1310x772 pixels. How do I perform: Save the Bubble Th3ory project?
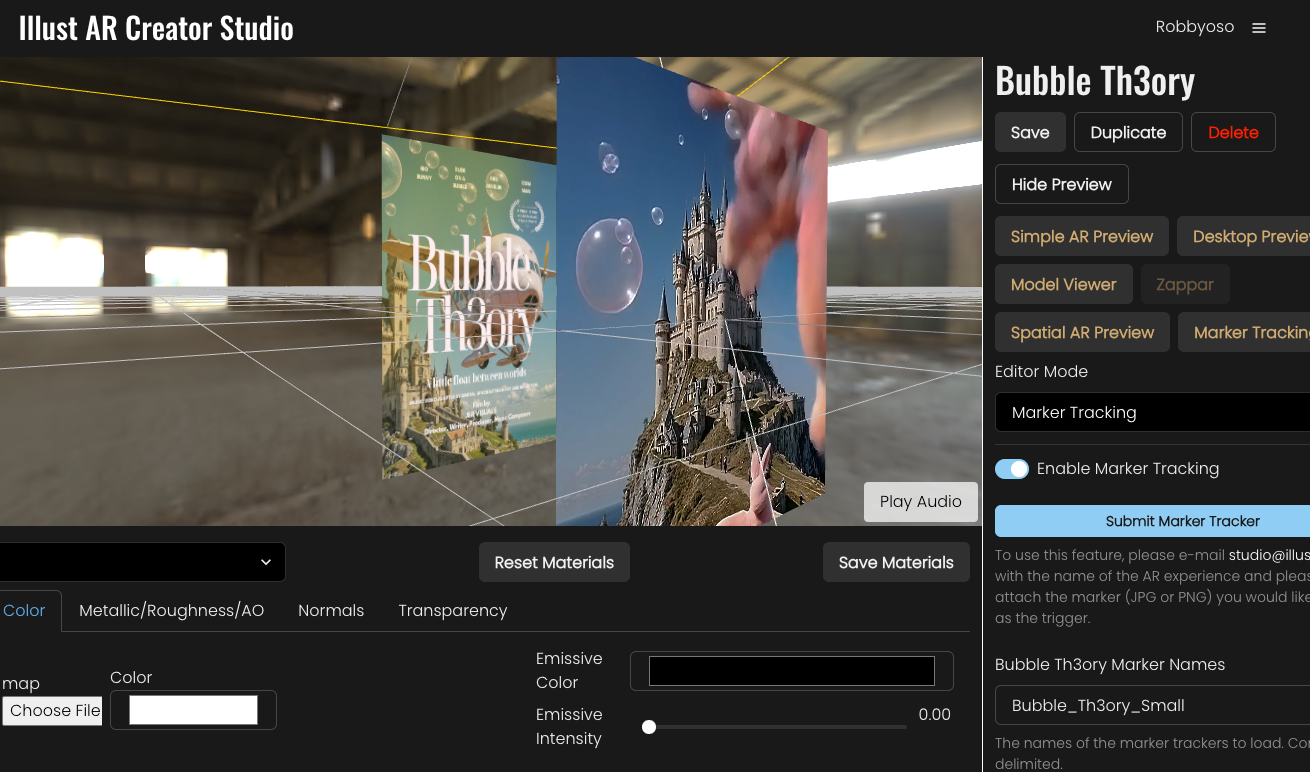[1029, 132]
